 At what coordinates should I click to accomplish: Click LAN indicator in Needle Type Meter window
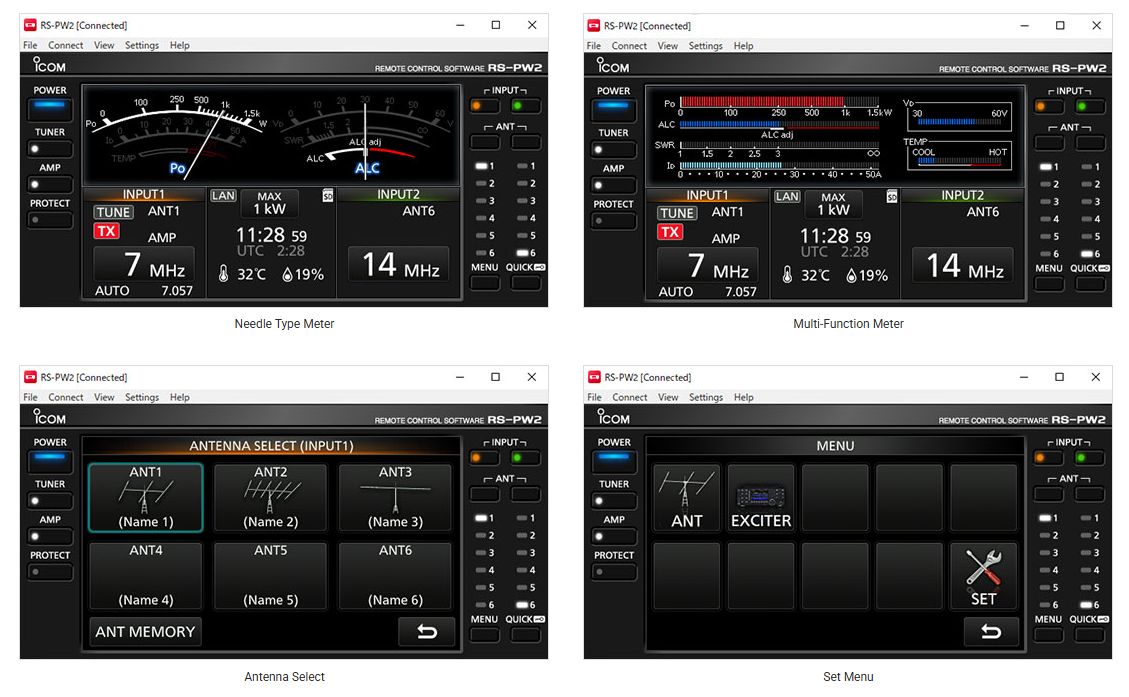click(x=223, y=195)
